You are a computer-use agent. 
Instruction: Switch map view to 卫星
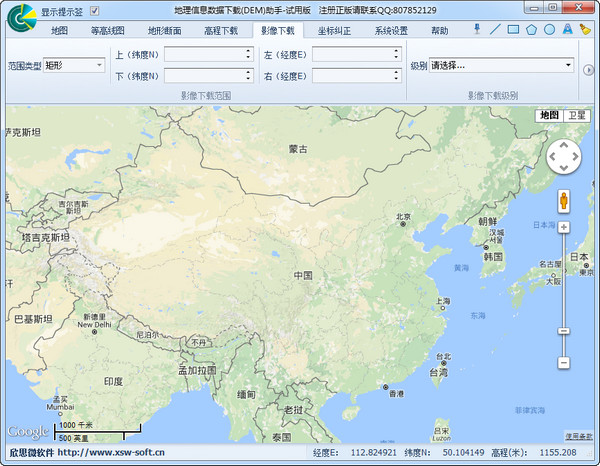click(577, 115)
